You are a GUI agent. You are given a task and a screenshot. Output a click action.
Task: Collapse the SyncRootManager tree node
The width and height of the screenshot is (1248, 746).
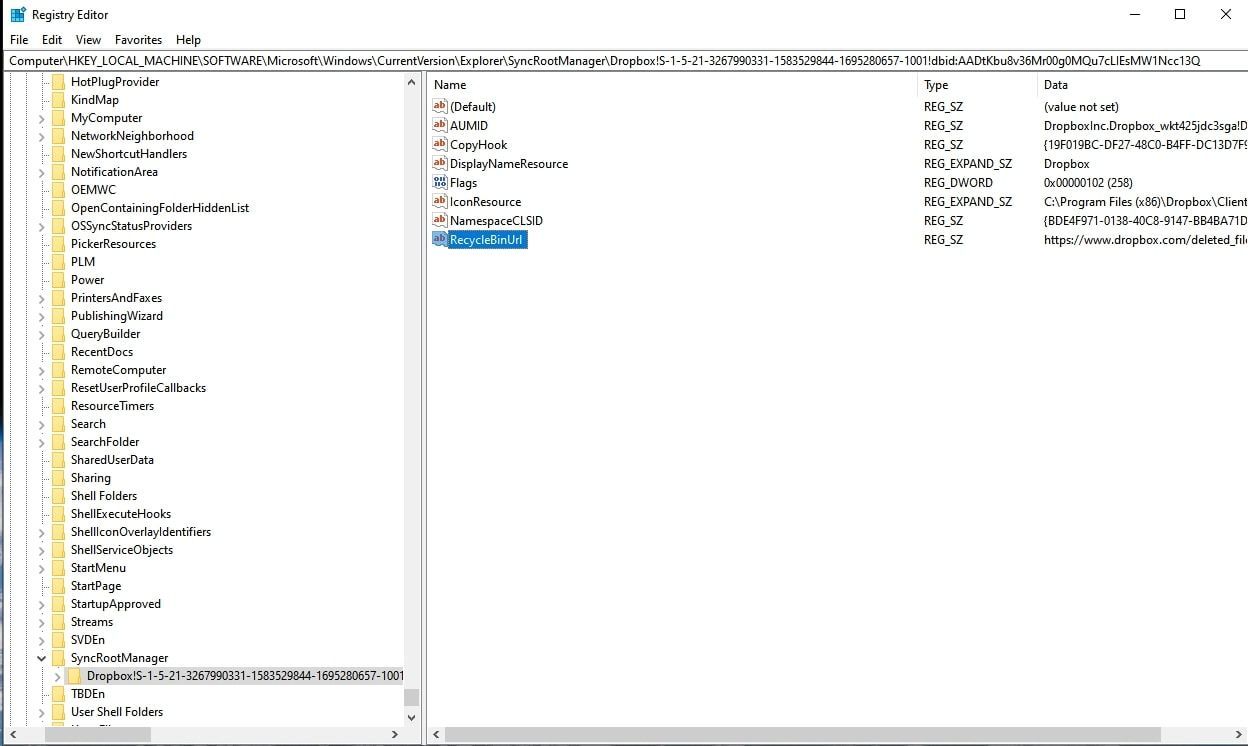(x=41, y=658)
